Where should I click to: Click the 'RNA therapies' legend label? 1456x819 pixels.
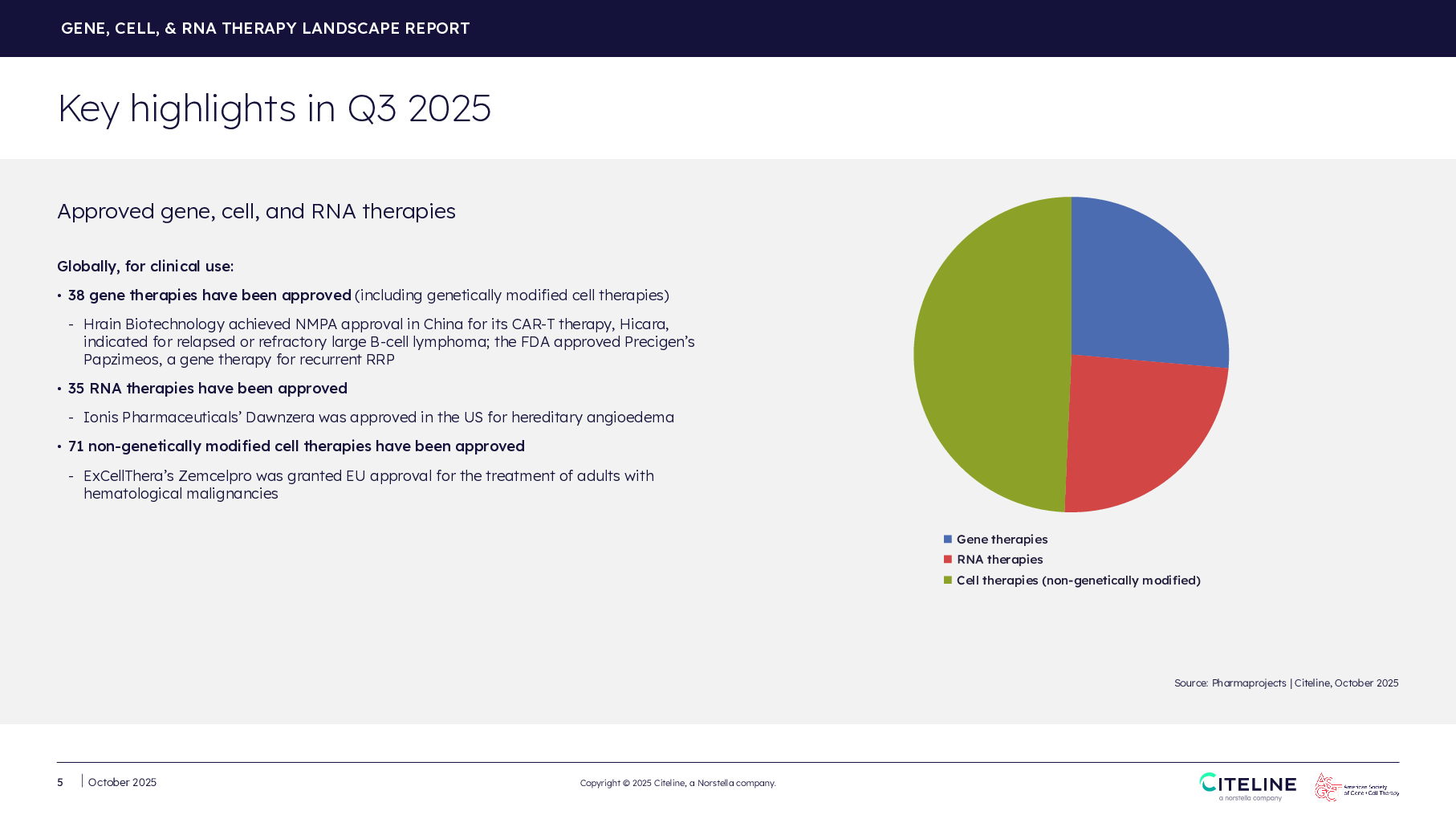(999, 560)
